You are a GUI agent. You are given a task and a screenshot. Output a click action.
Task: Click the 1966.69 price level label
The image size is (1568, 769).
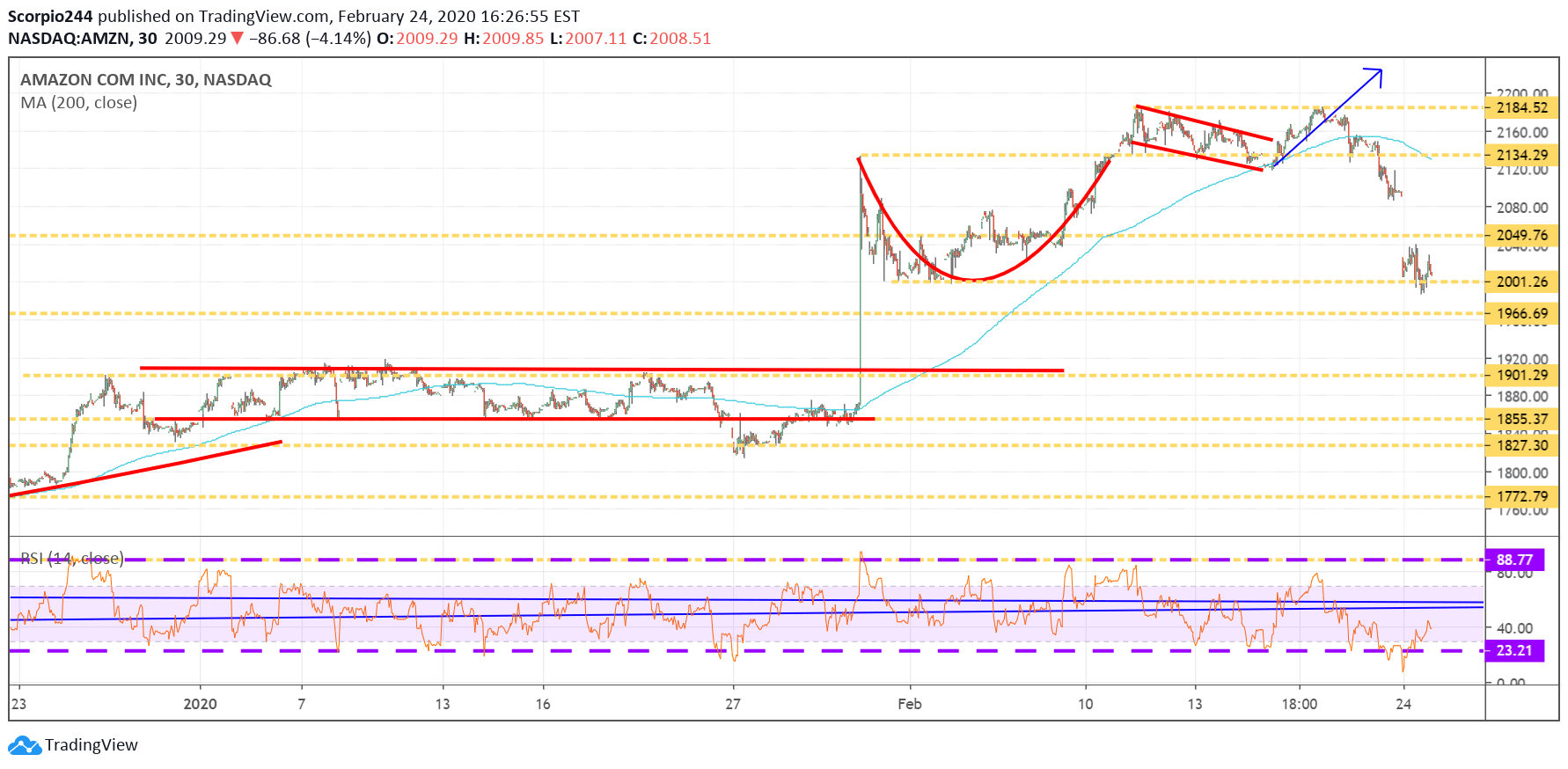pyautogui.click(x=1521, y=313)
